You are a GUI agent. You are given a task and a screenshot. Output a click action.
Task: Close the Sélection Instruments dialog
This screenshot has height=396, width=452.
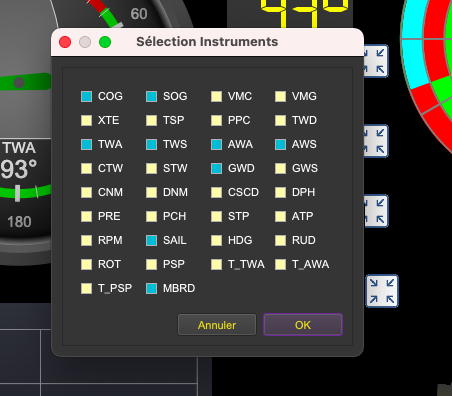[65, 42]
